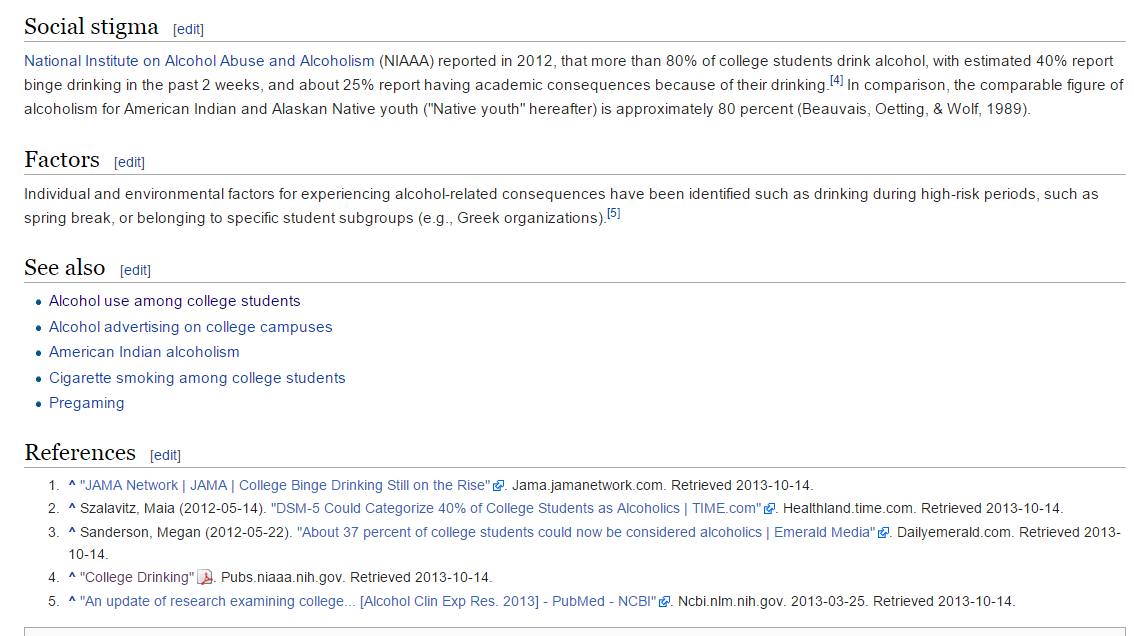Viewport: 1134px width, 636px height.
Task: Click external link icon after TIME.com reference
Action: tap(771, 509)
